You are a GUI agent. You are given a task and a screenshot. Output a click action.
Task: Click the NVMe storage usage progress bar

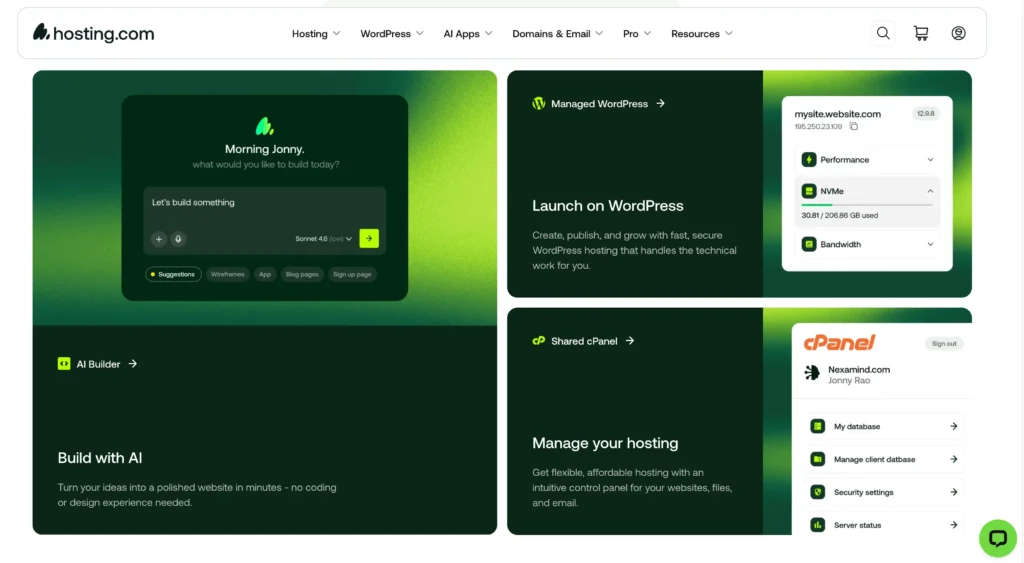coord(867,205)
